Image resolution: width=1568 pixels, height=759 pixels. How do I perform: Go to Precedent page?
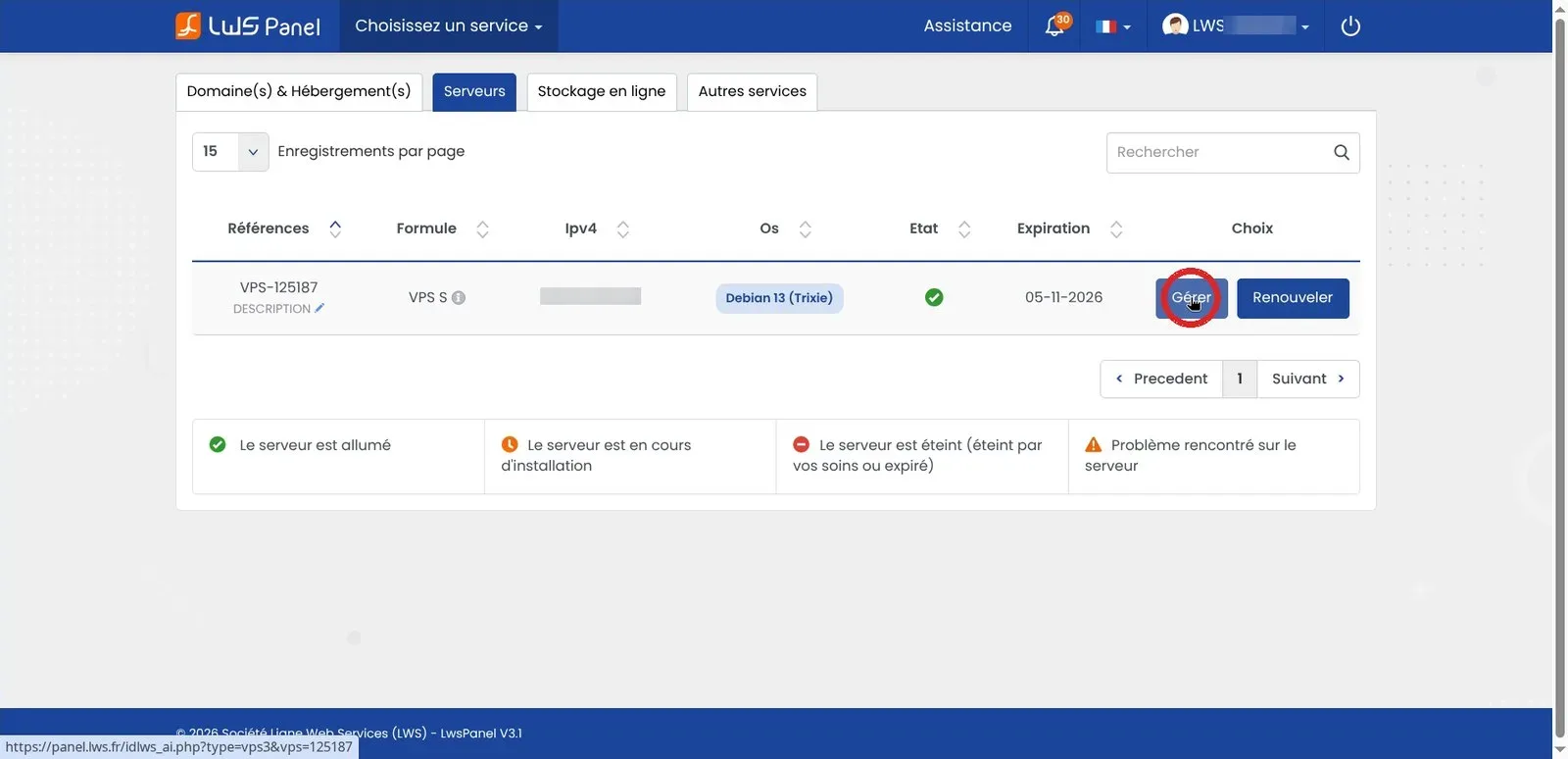[x=1161, y=379]
